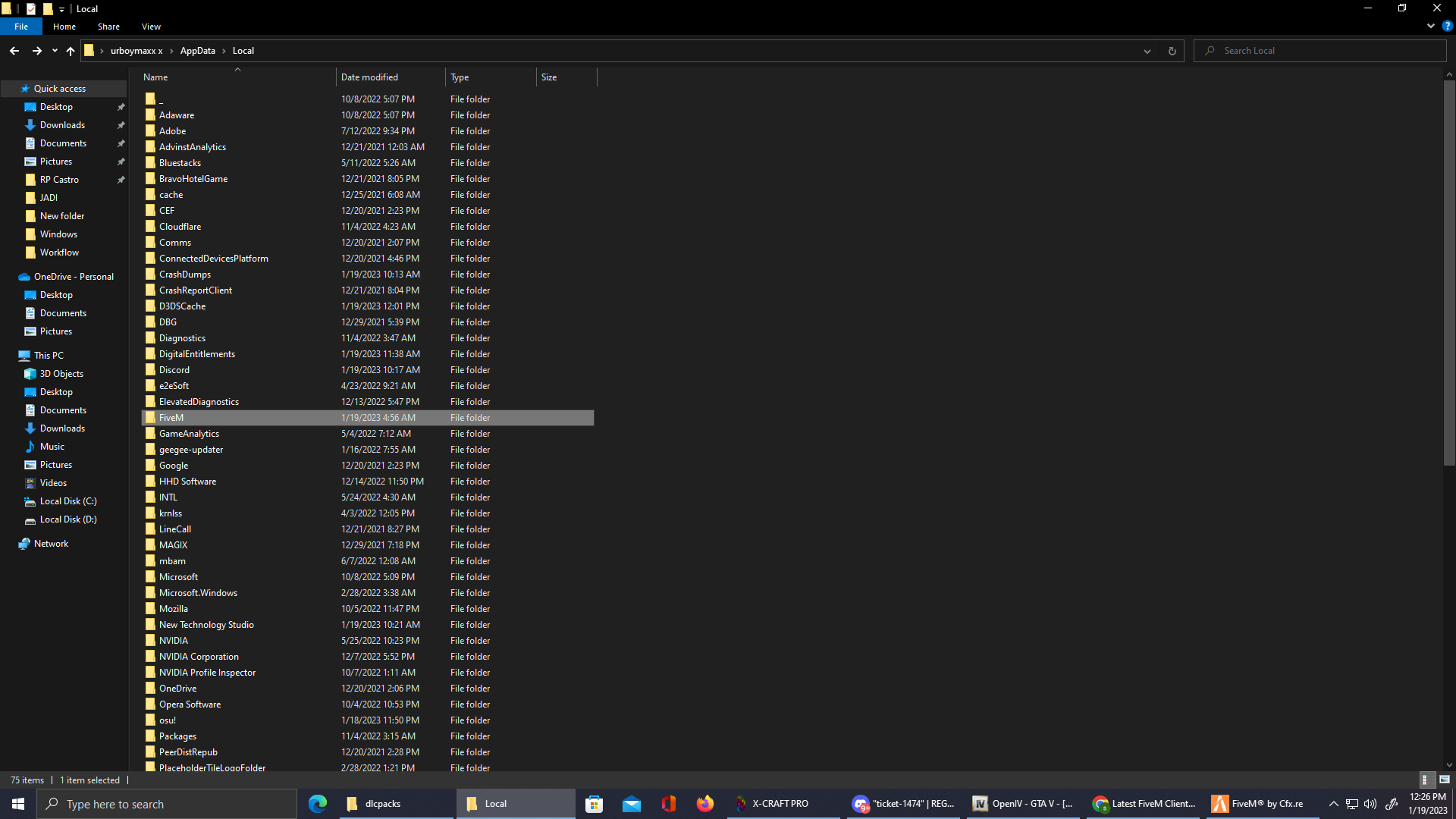
Task: Navigate up to the AppData folder
Action: [x=70, y=51]
